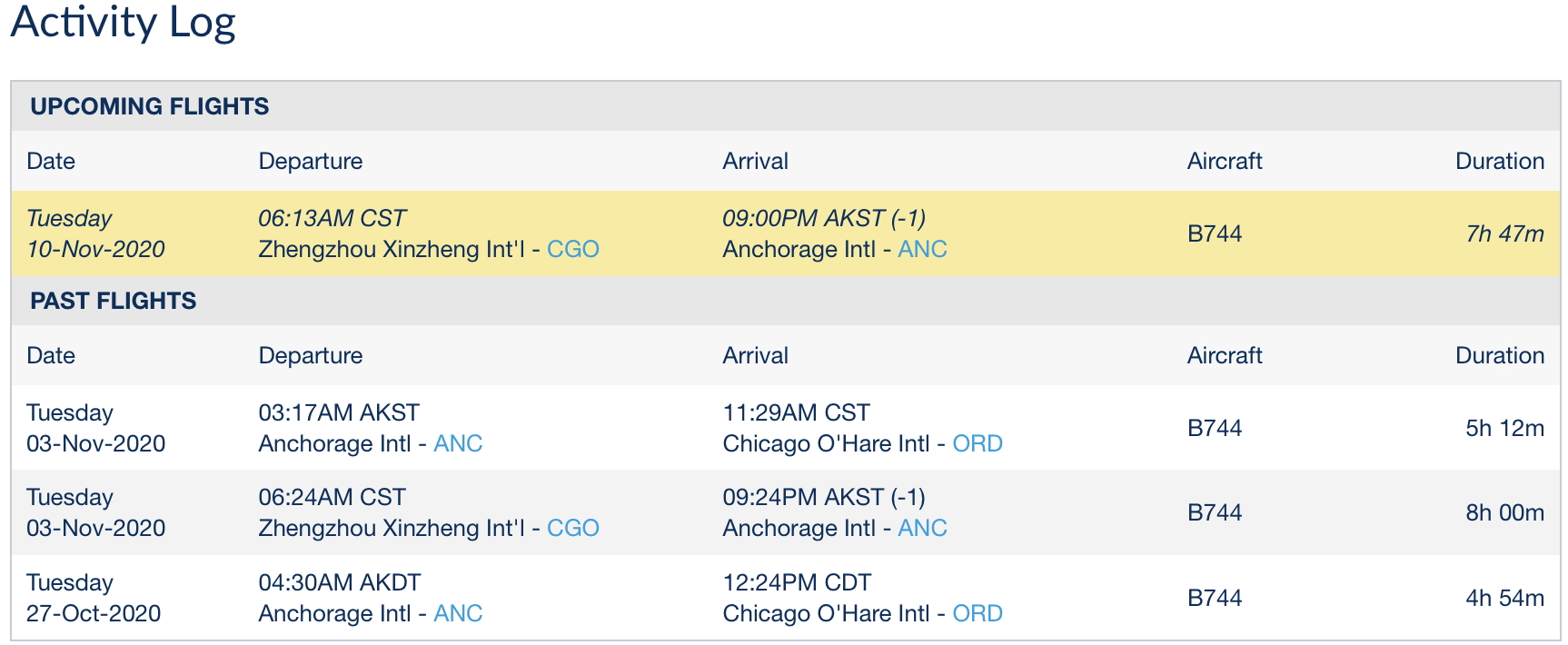Screen dimensions: 1568x645
Task: Open ORD link under 12:24PM CDT arrival
Action: point(977,613)
